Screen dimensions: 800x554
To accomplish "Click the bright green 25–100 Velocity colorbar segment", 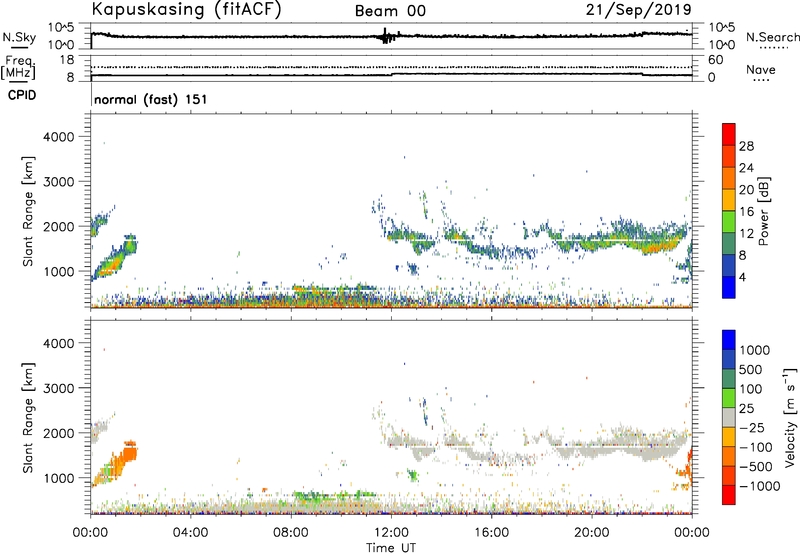I will click(x=729, y=398).
